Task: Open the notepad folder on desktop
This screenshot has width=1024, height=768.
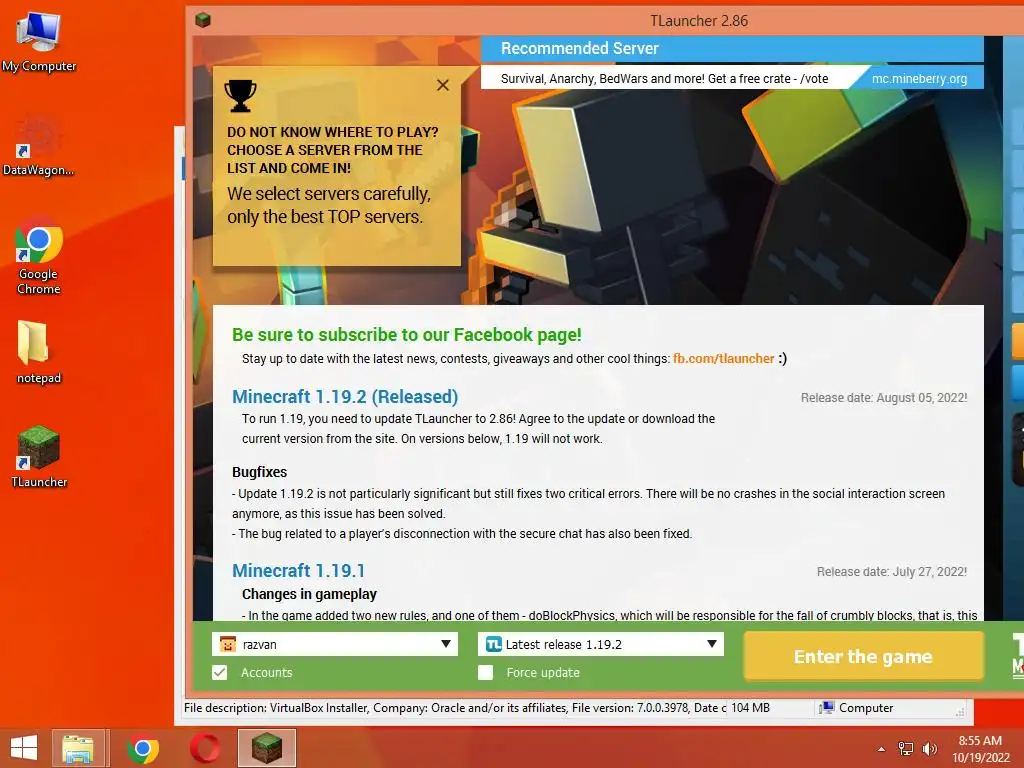Action: pyautogui.click(x=39, y=351)
